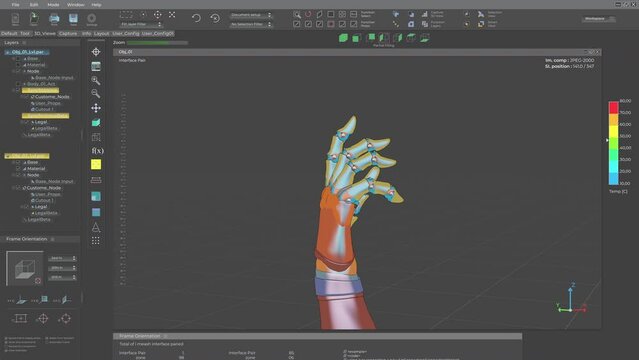Click the second green cube view icon
The height and width of the screenshot is (360, 639).
(357, 38)
